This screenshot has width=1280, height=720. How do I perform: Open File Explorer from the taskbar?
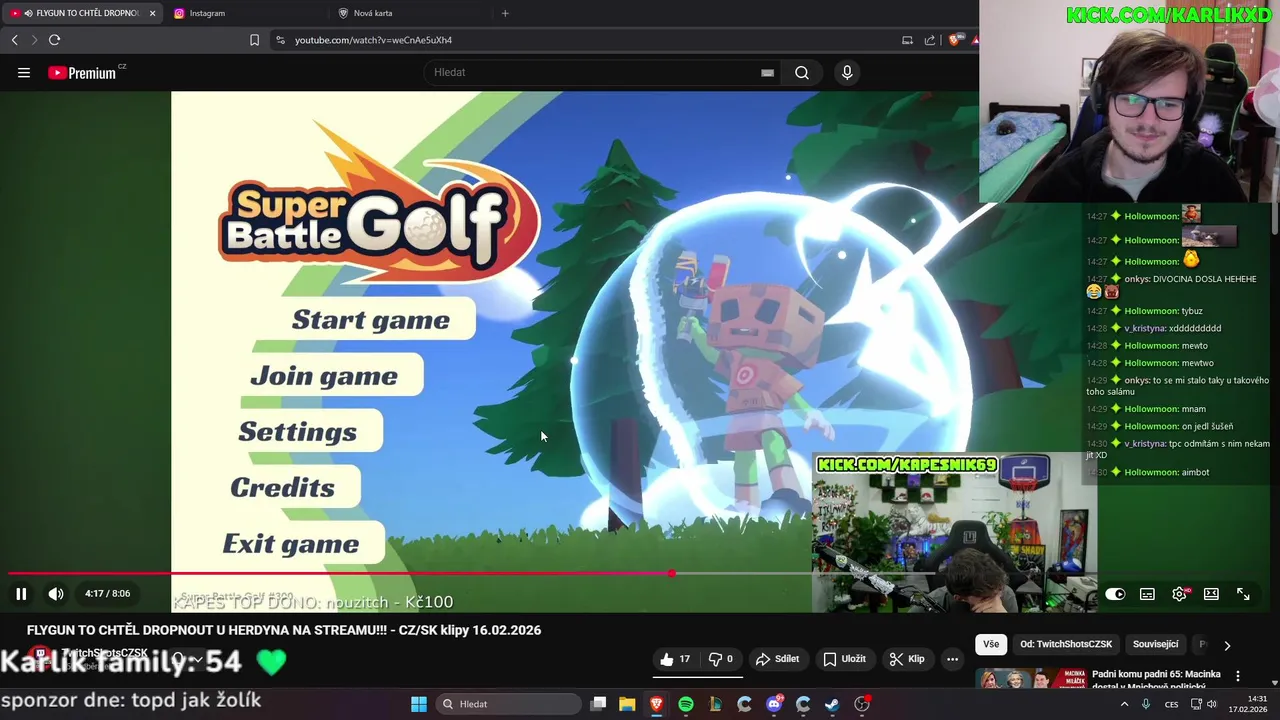[x=627, y=704]
